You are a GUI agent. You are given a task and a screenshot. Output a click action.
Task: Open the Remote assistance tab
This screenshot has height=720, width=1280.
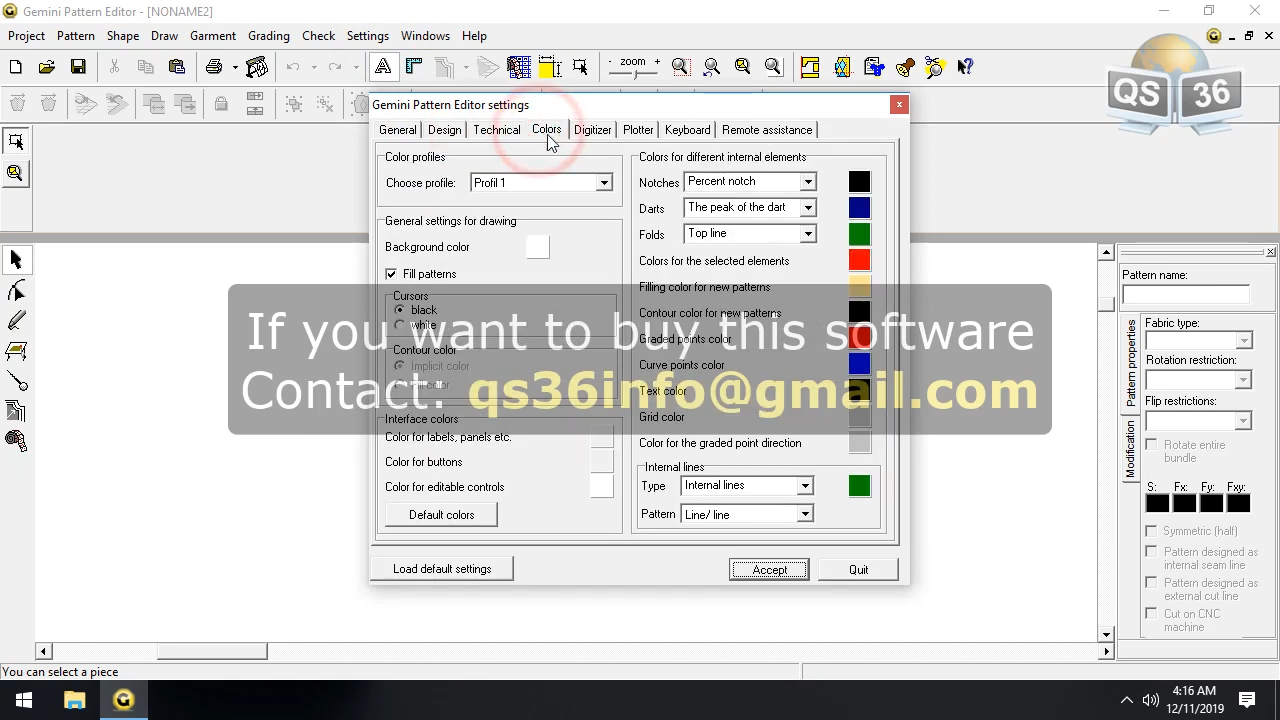pos(767,130)
